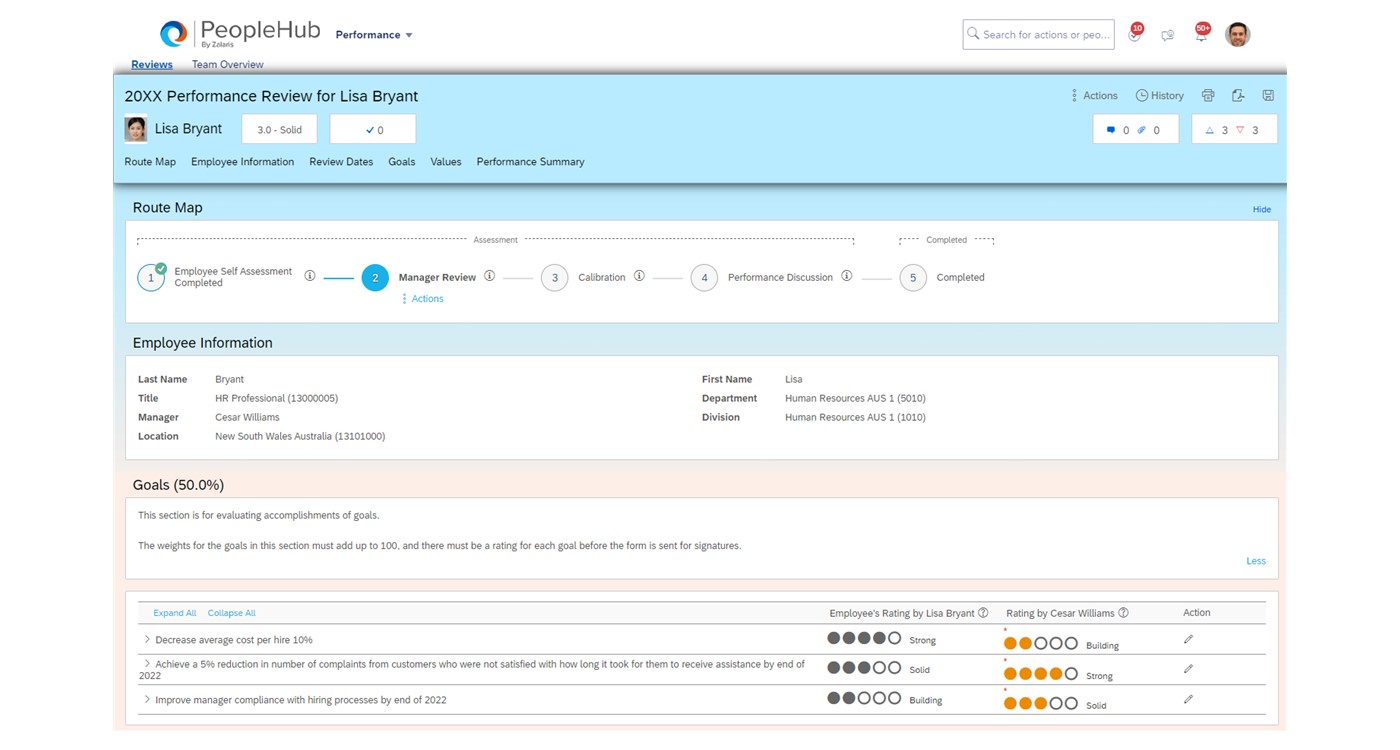
Task: Click Hide link on Route Map
Action: (x=1261, y=210)
